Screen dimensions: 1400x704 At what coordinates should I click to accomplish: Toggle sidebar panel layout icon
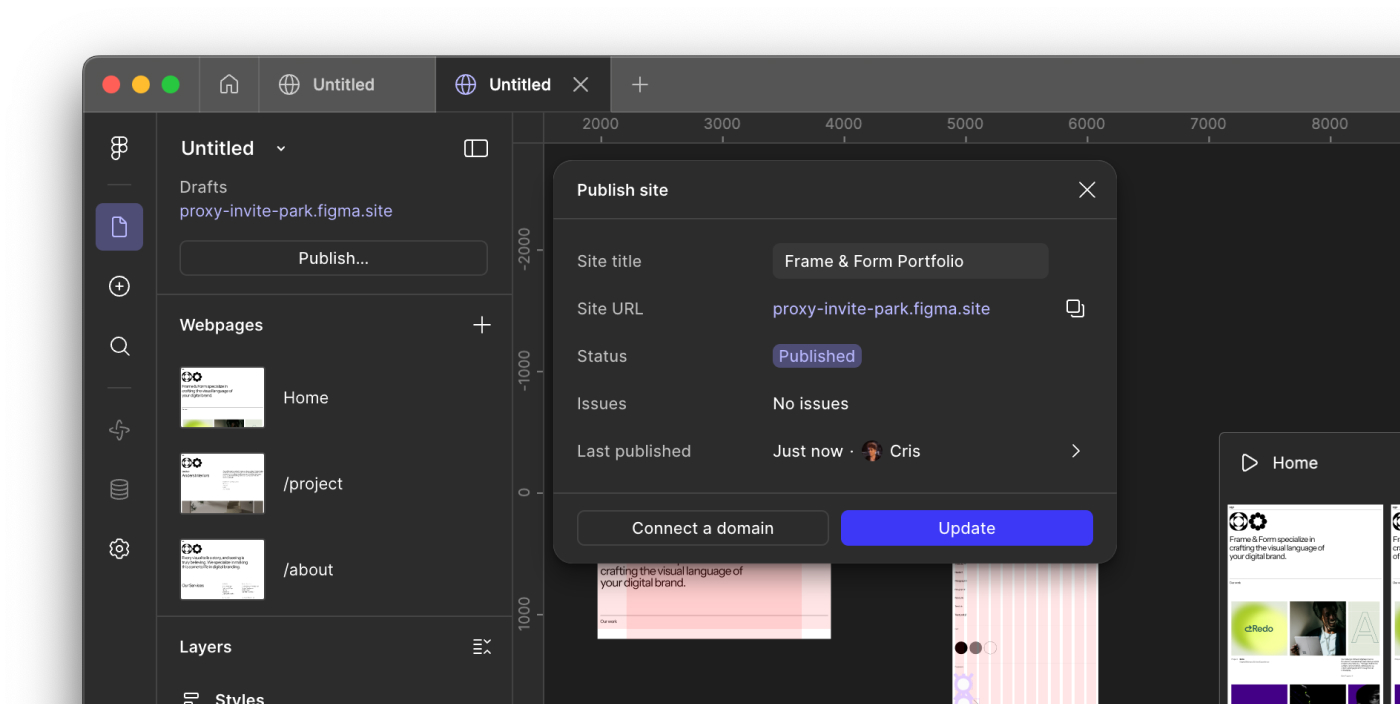[476, 148]
